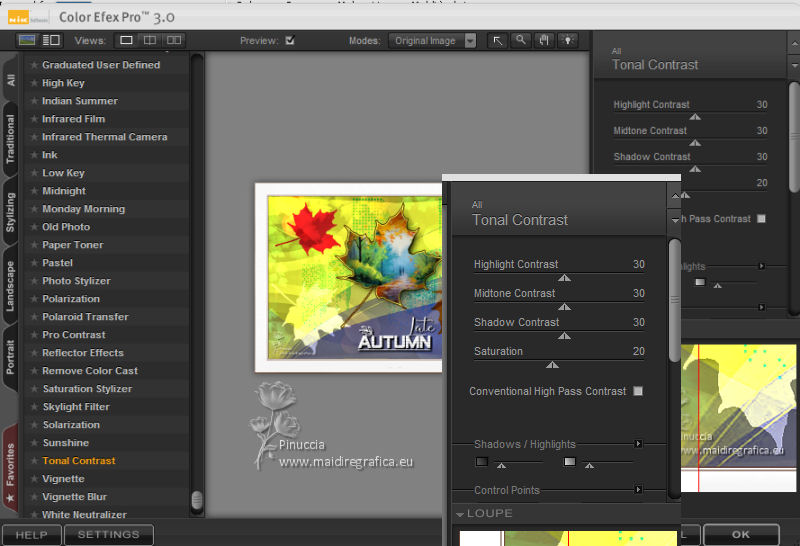Activate the pan hand tool

tap(544, 40)
